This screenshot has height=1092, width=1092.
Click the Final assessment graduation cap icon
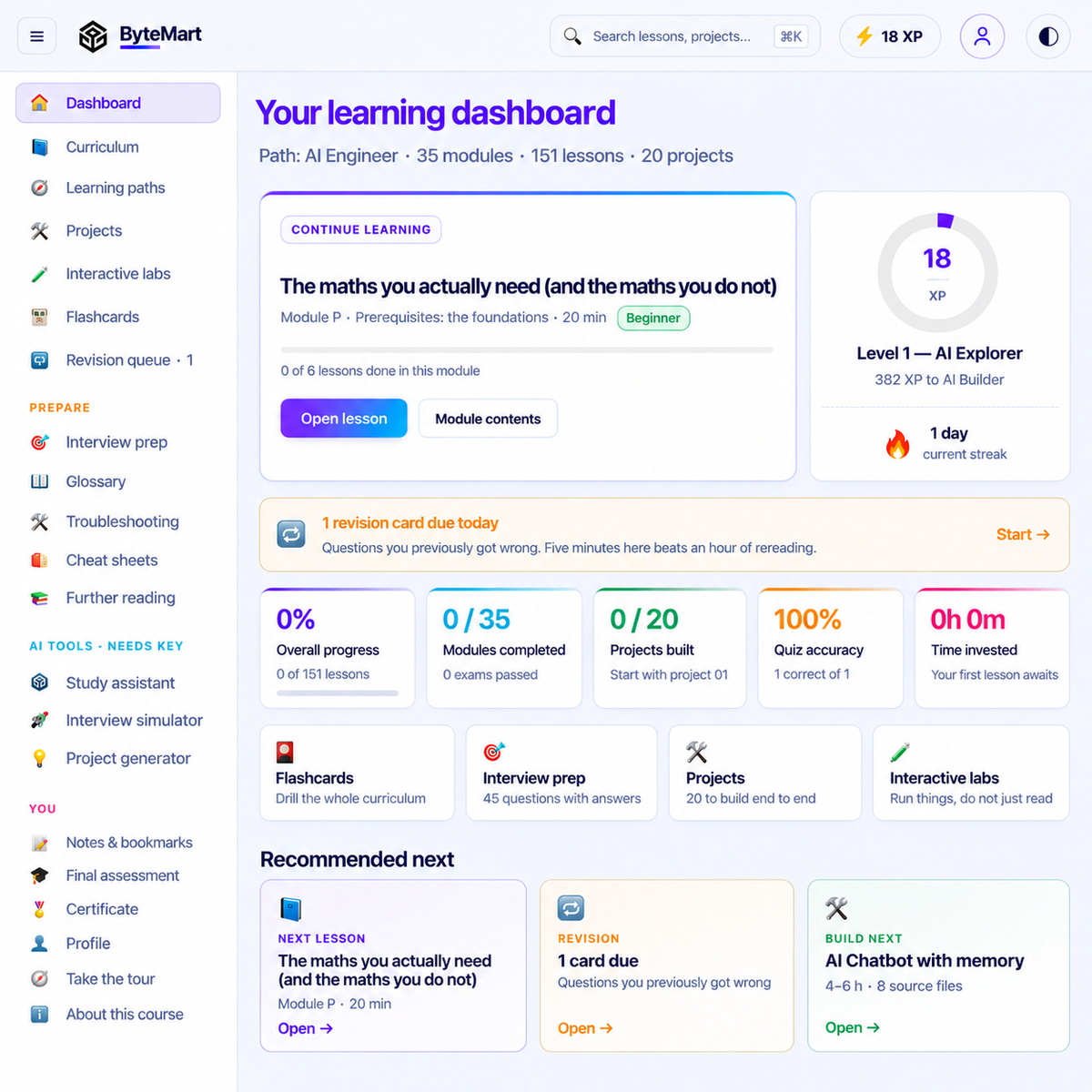(39, 875)
